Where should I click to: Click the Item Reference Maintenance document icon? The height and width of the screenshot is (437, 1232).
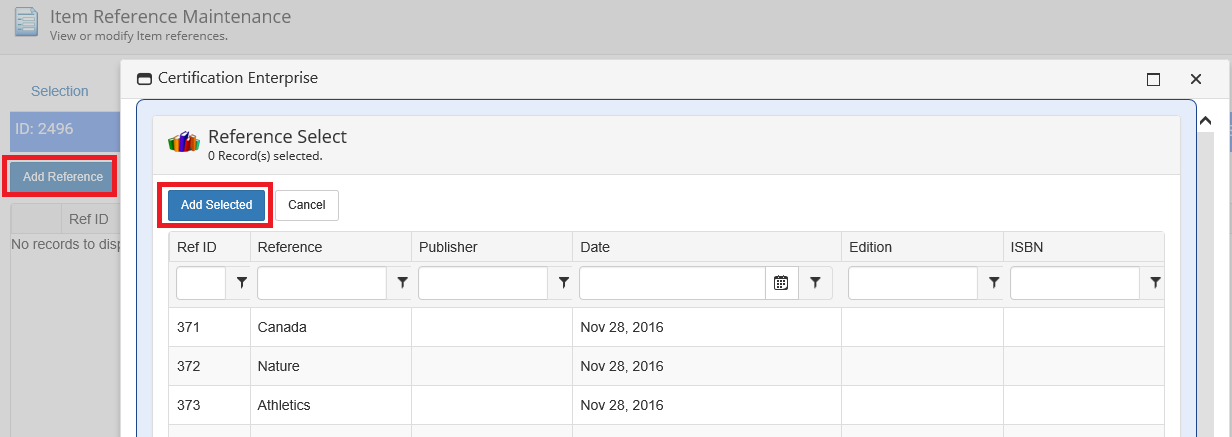26,22
